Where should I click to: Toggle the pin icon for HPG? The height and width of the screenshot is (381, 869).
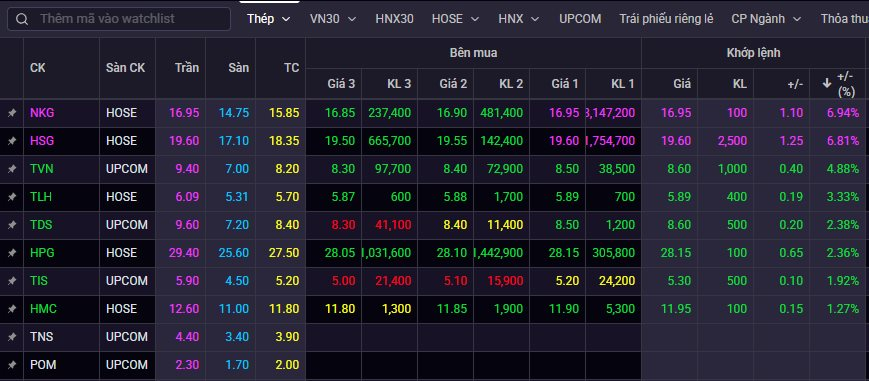12,253
